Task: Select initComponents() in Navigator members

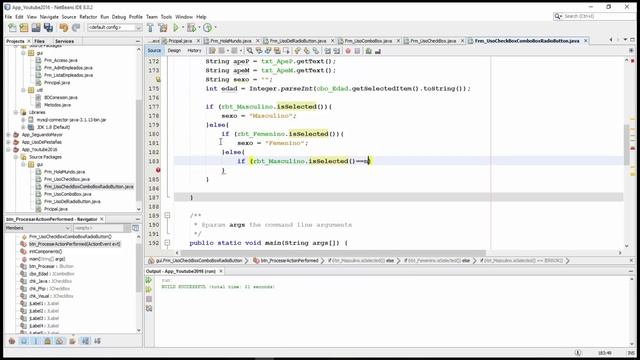Action: coord(45,251)
